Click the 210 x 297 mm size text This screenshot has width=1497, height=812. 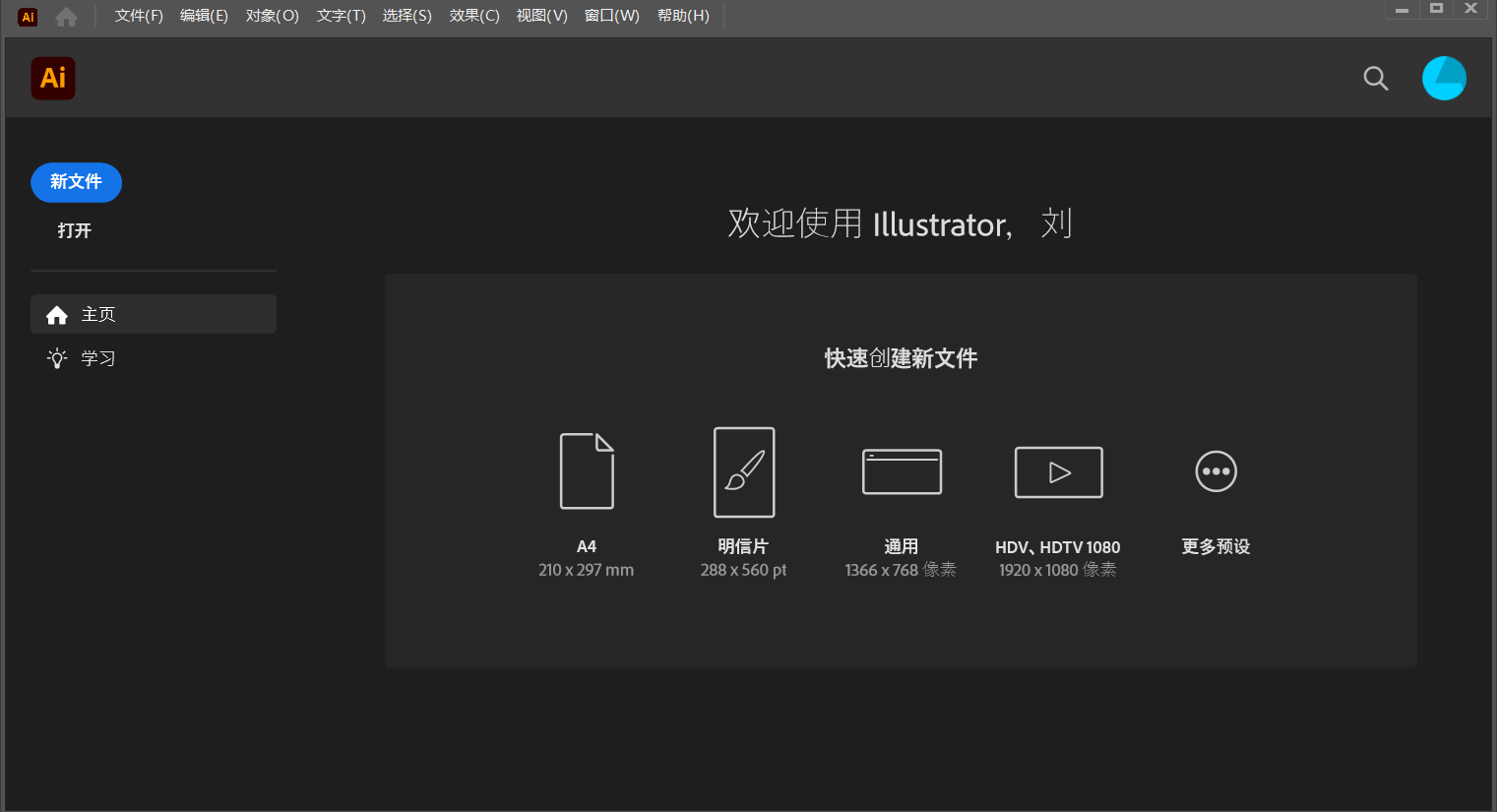[x=587, y=570]
